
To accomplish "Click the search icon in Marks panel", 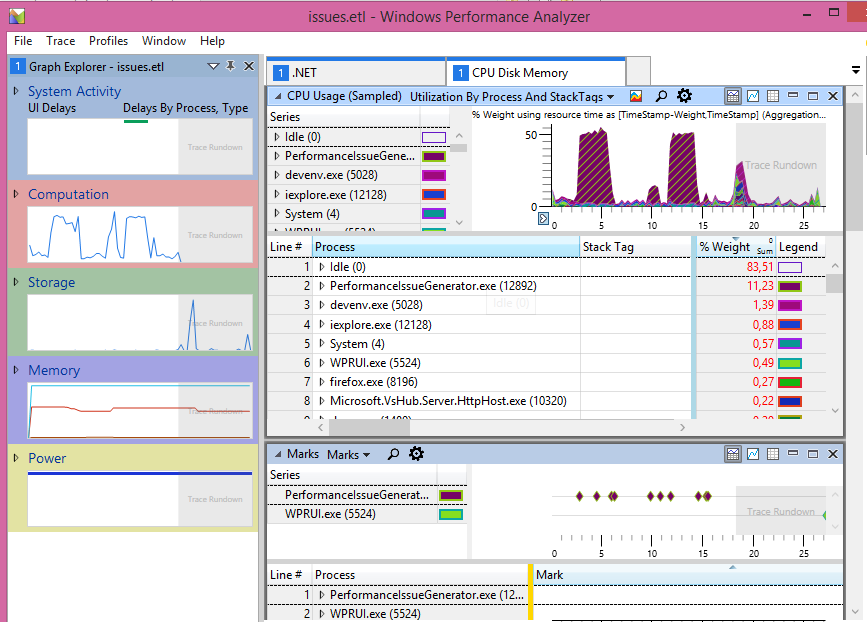I will click(393, 454).
